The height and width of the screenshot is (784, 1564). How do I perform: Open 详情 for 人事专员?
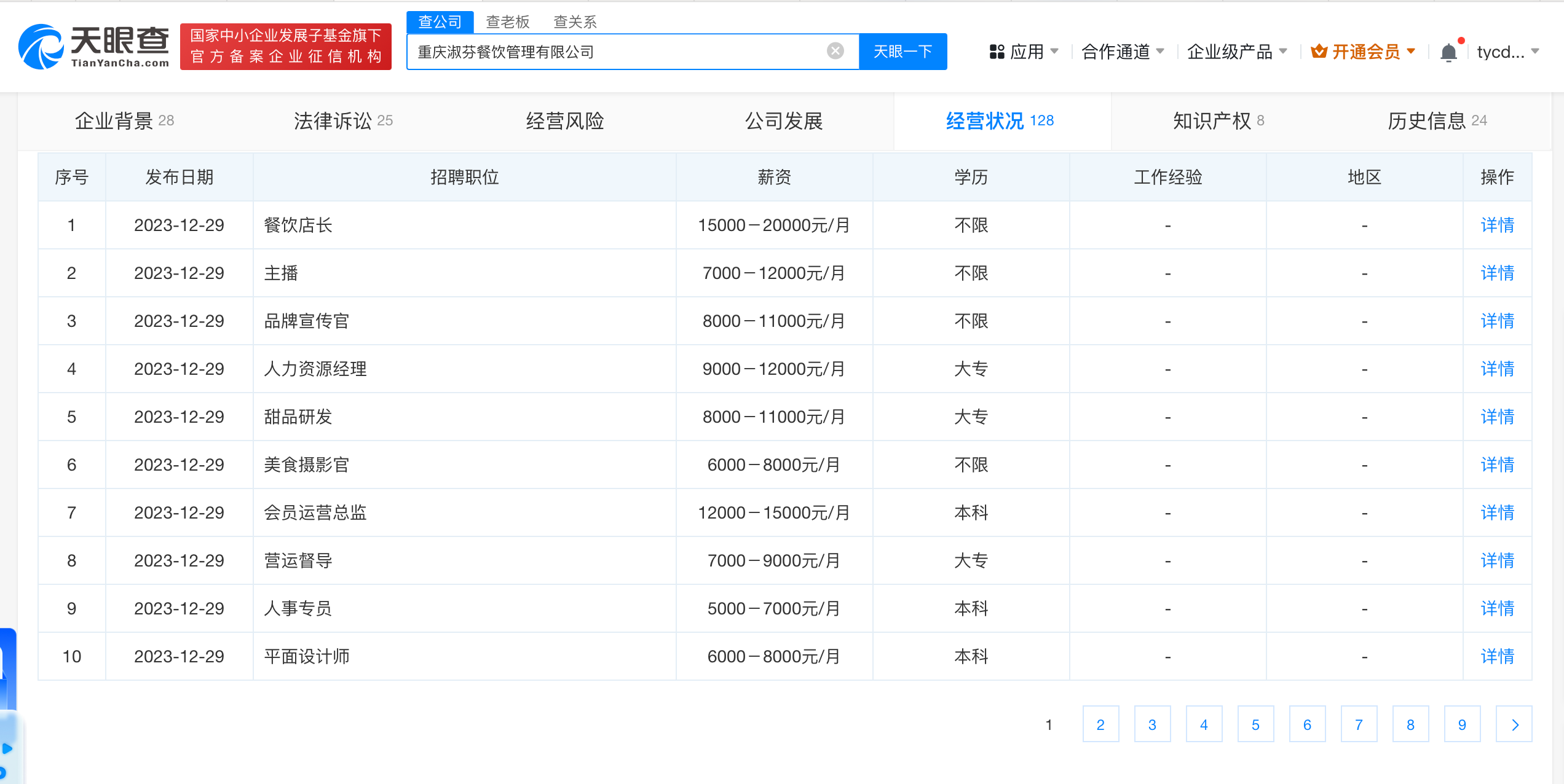coord(1498,609)
